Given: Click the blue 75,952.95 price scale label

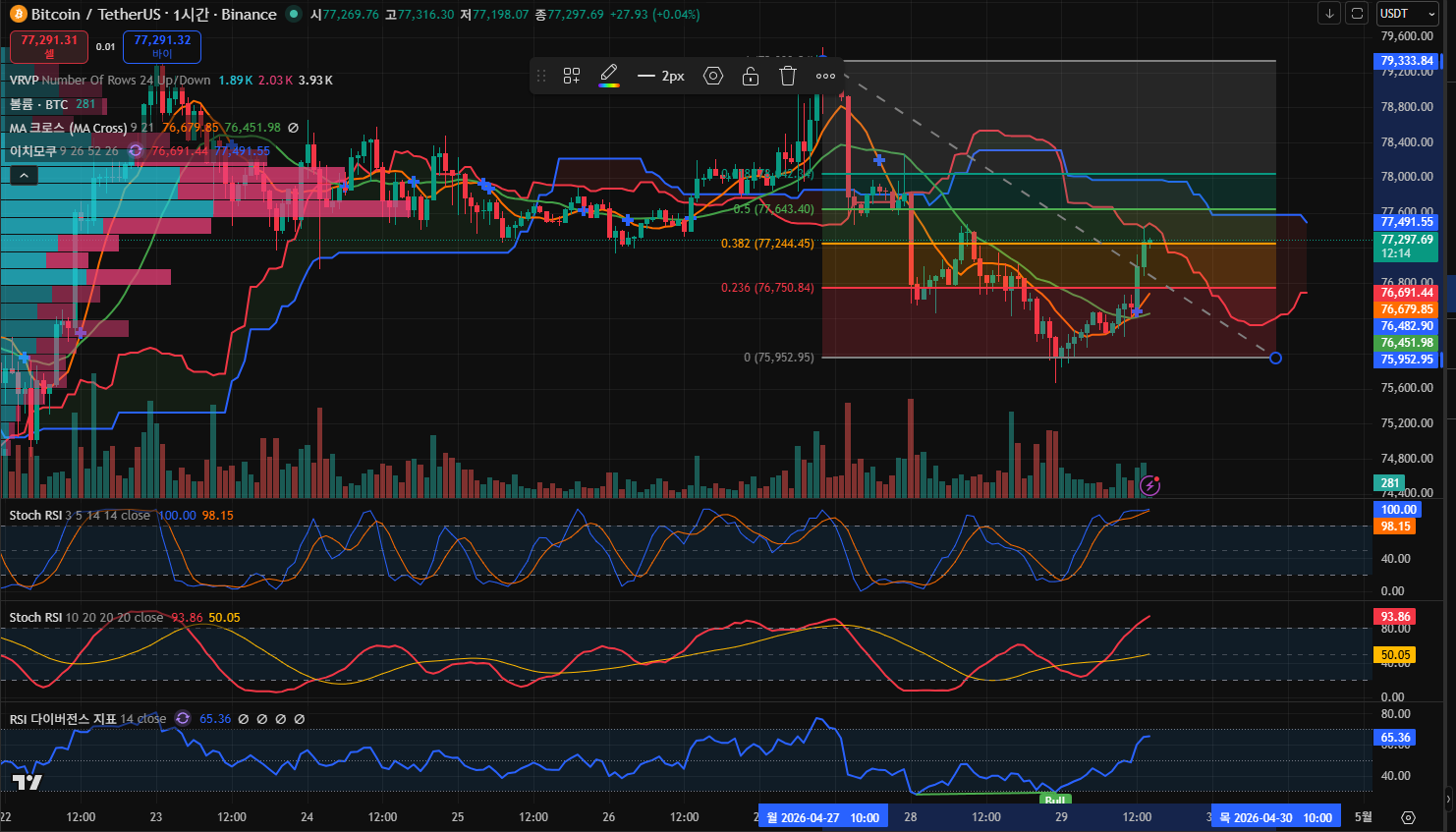Looking at the screenshot, I should [1407, 360].
